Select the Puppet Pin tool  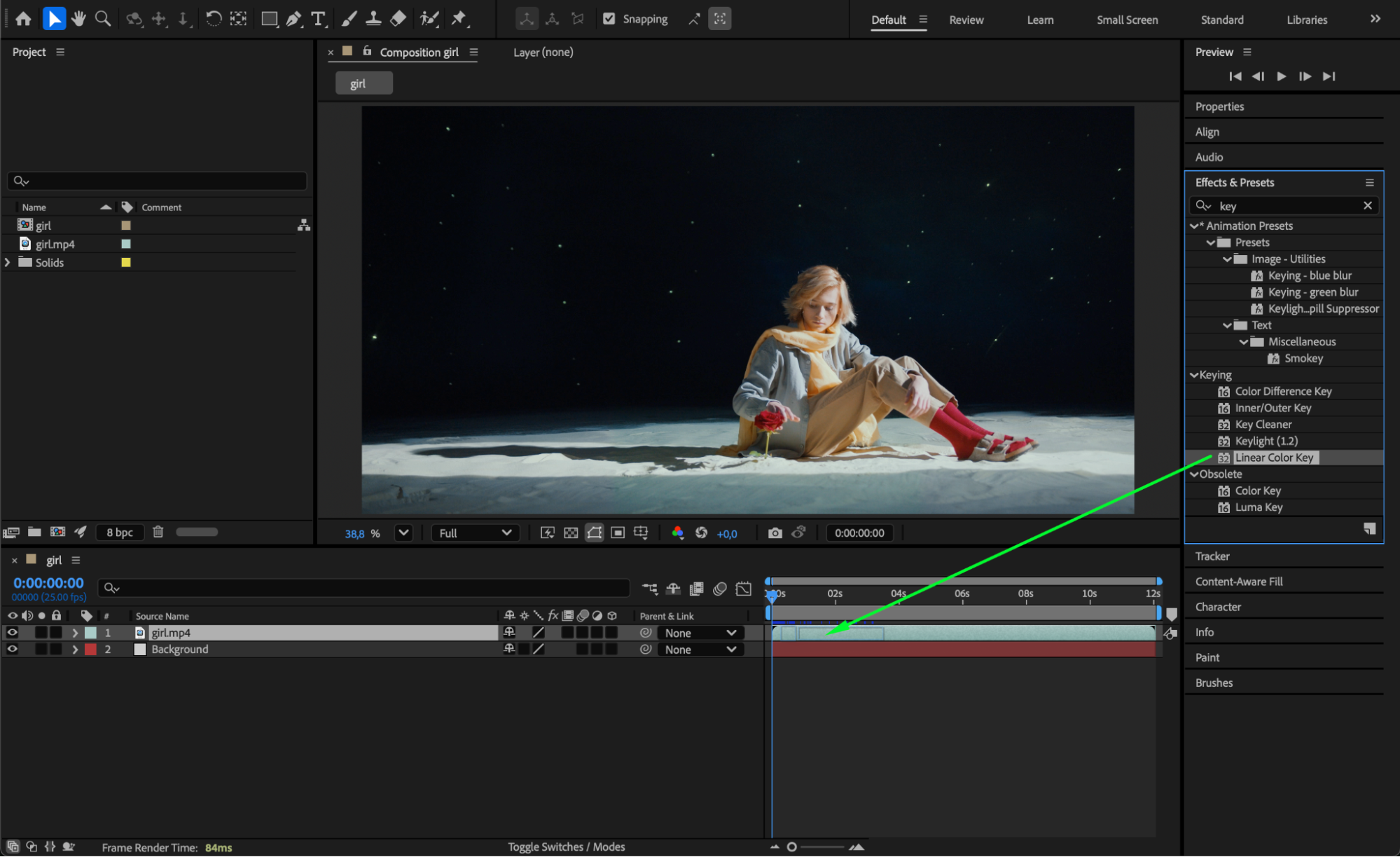click(459, 19)
